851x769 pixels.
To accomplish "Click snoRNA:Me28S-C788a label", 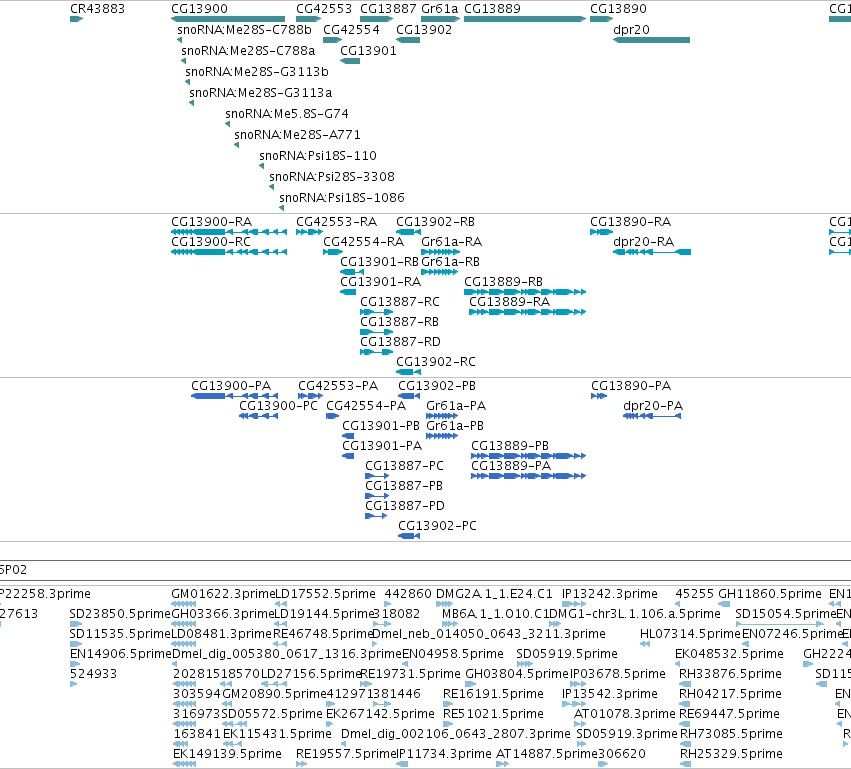I will coord(248,50).
